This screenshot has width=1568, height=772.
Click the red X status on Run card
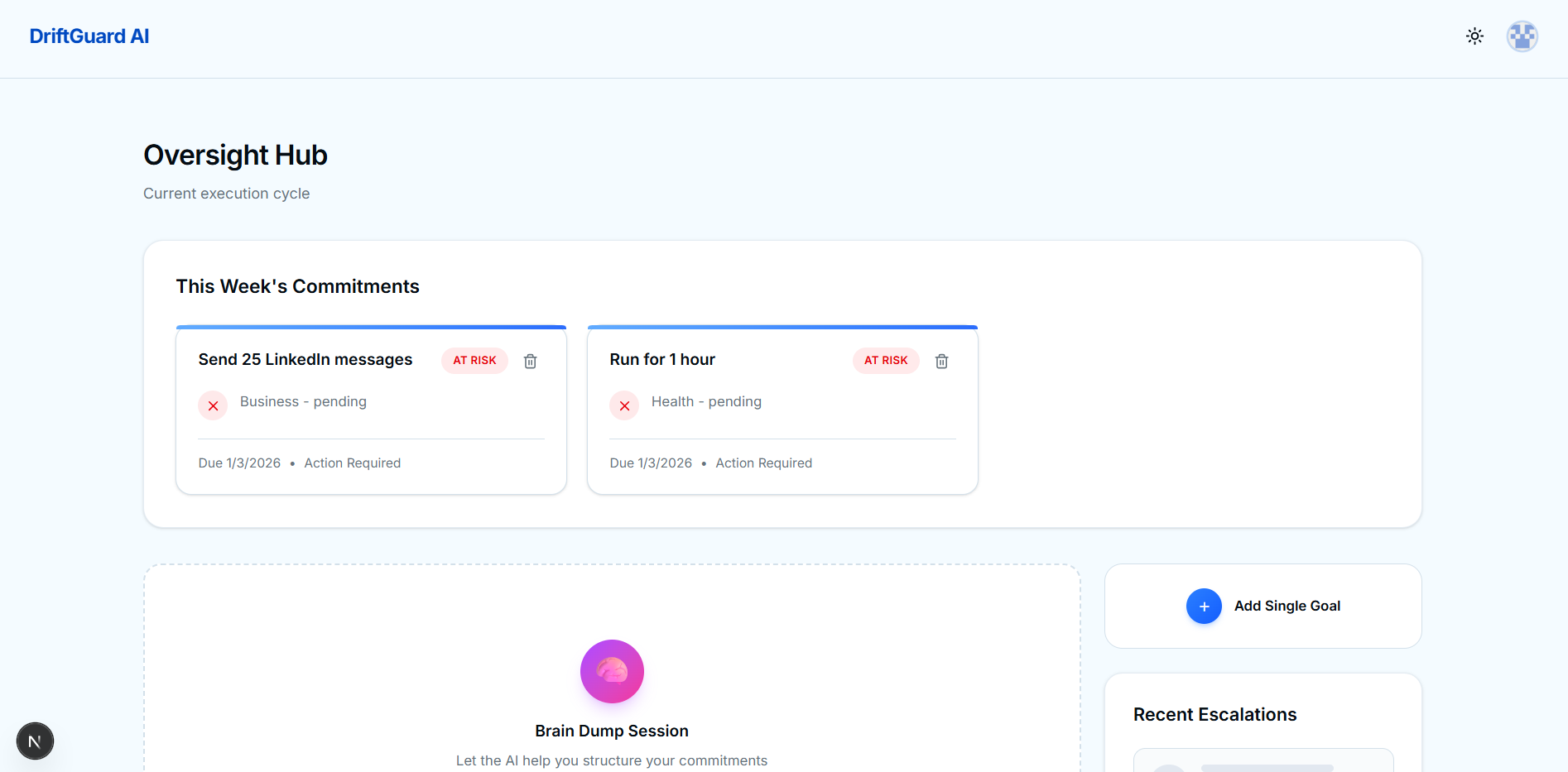625,405
